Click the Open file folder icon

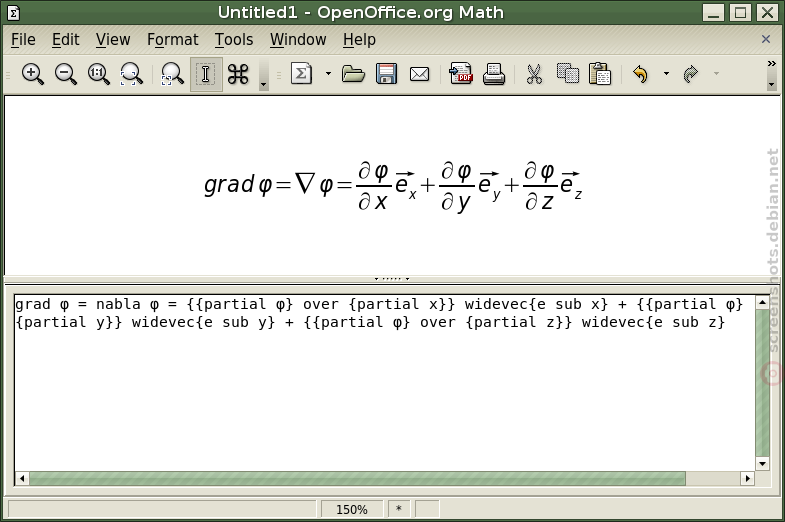pos(353,75)
